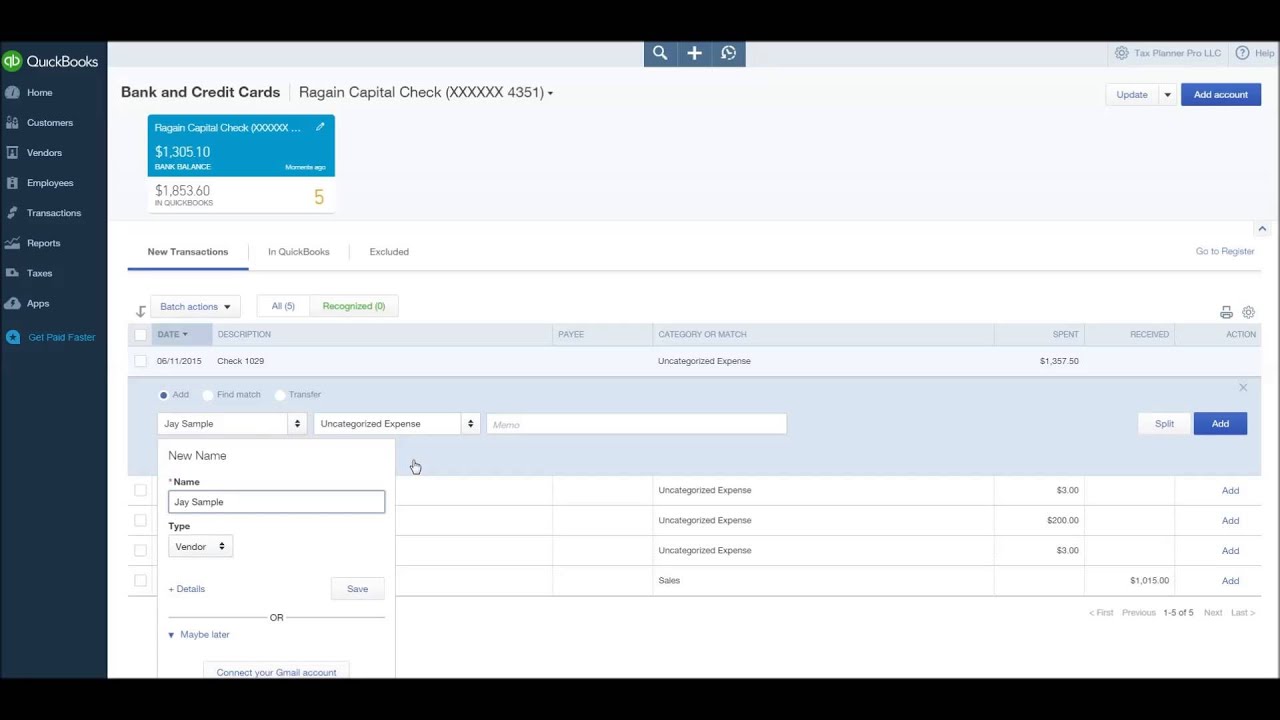Image resolution: width=1280 pixels, height=720 pixels.
Task: Click the Next pagination link
Action: tap(1212, 612)
